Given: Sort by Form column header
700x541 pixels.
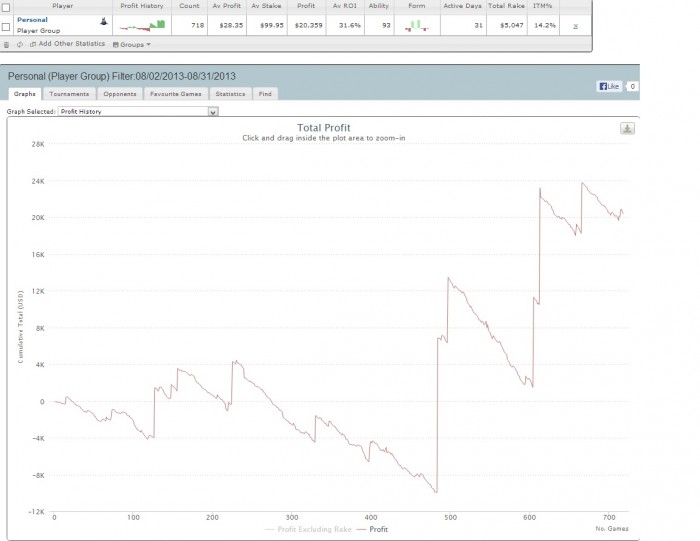Looking at the screenshot, I should pos(417,6).
